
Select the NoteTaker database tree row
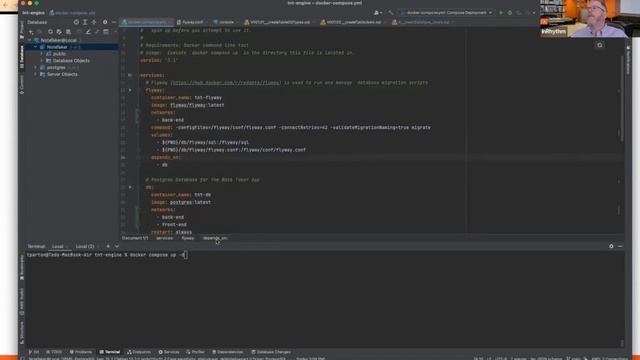pyautogui.click(x=72, y=47)
